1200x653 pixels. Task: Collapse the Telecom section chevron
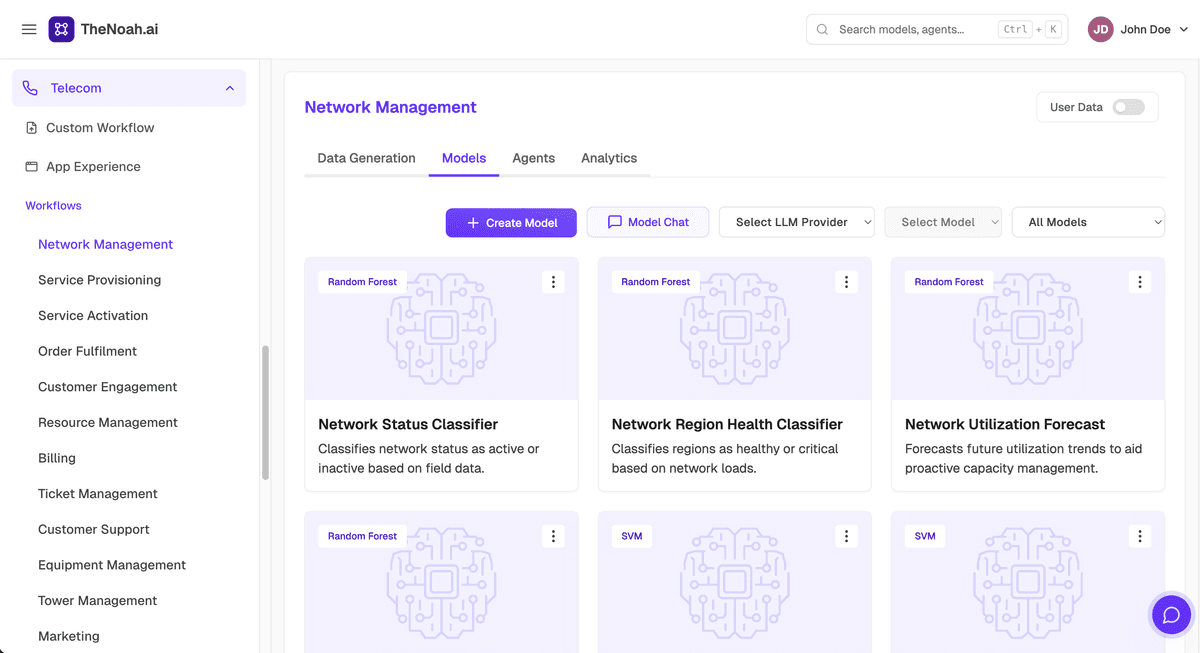pos(230,88)
